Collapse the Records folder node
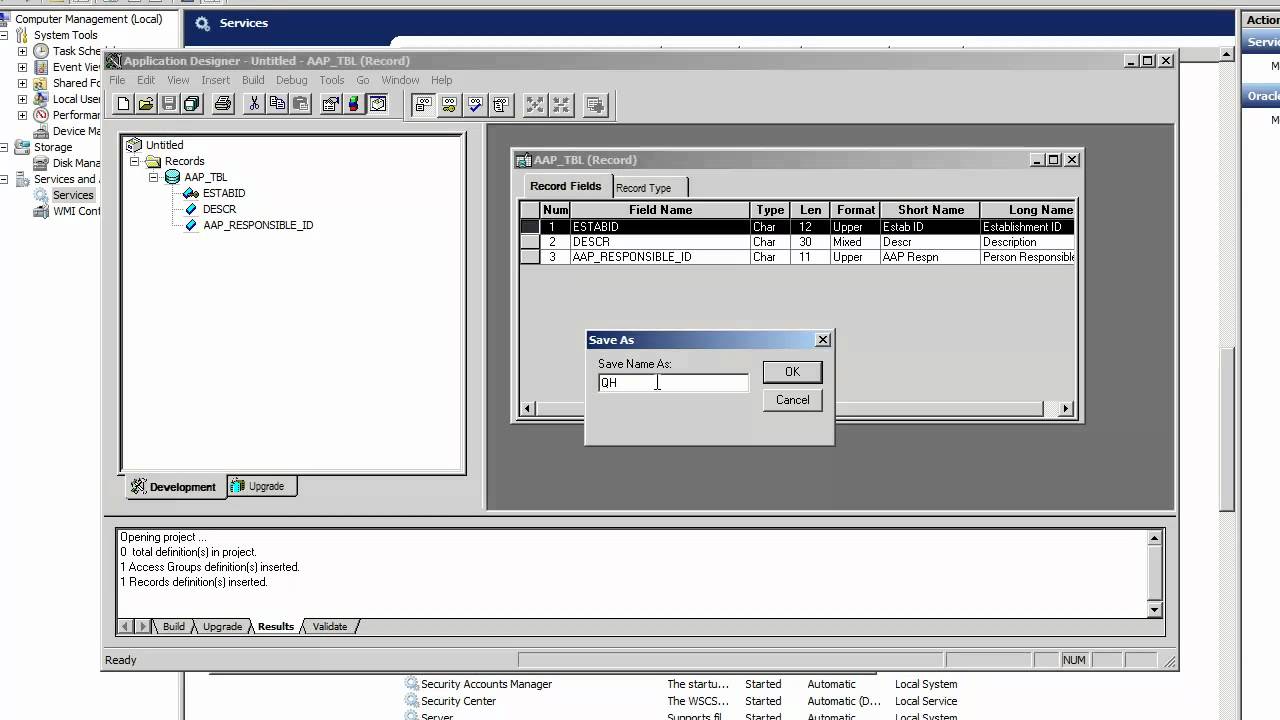This screenshot has height=720, width=1280. tap(134, 161)
